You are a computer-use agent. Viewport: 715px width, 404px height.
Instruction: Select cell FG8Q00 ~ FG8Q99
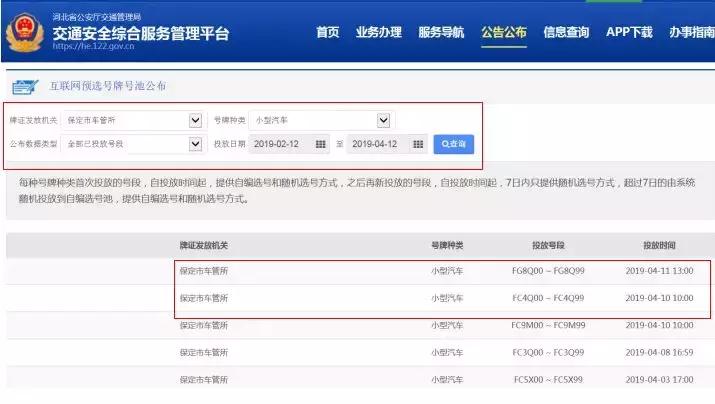pos(548,271)
